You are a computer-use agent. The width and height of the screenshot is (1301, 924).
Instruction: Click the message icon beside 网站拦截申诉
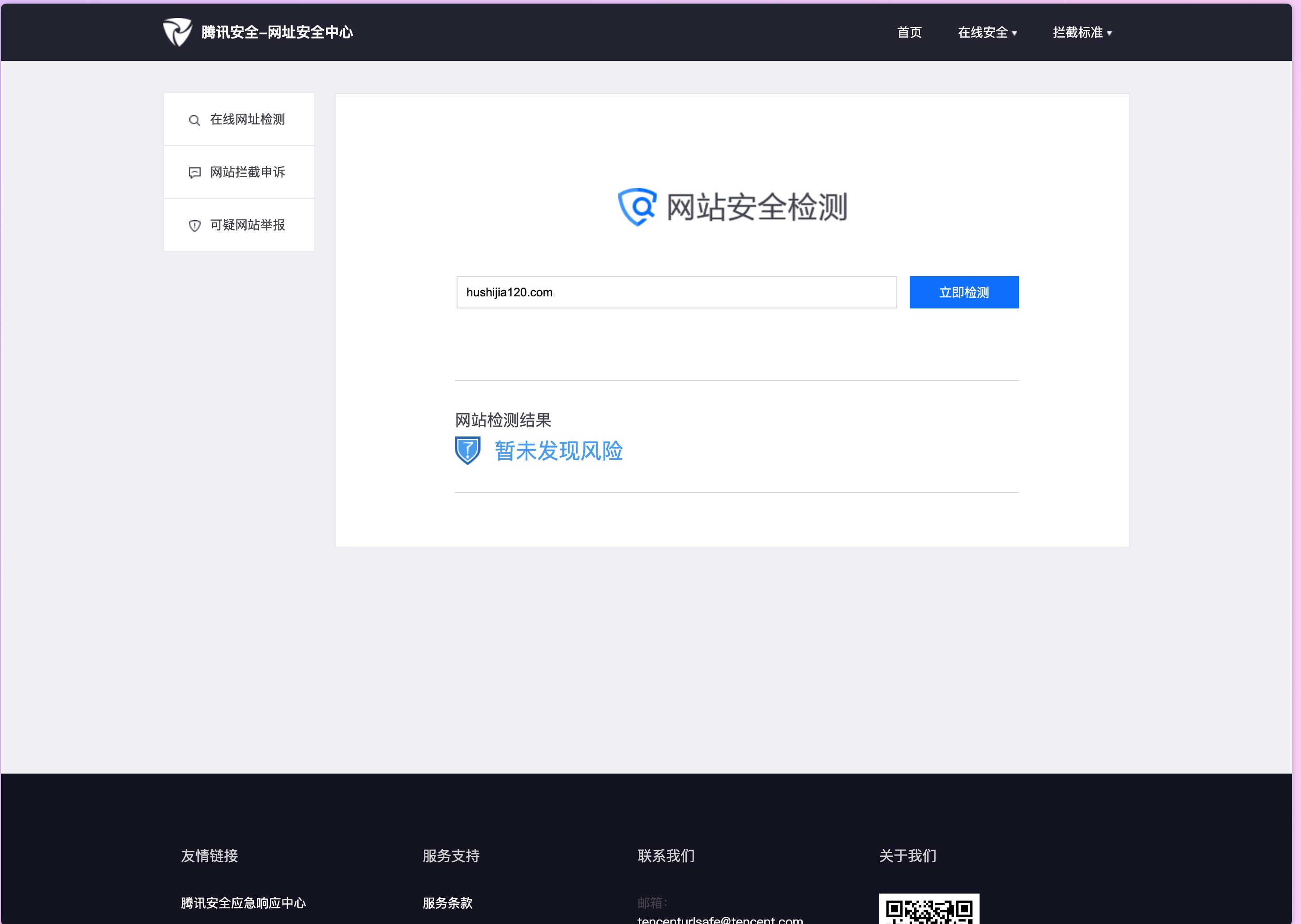pyautogui.click(x=195, y=173)
